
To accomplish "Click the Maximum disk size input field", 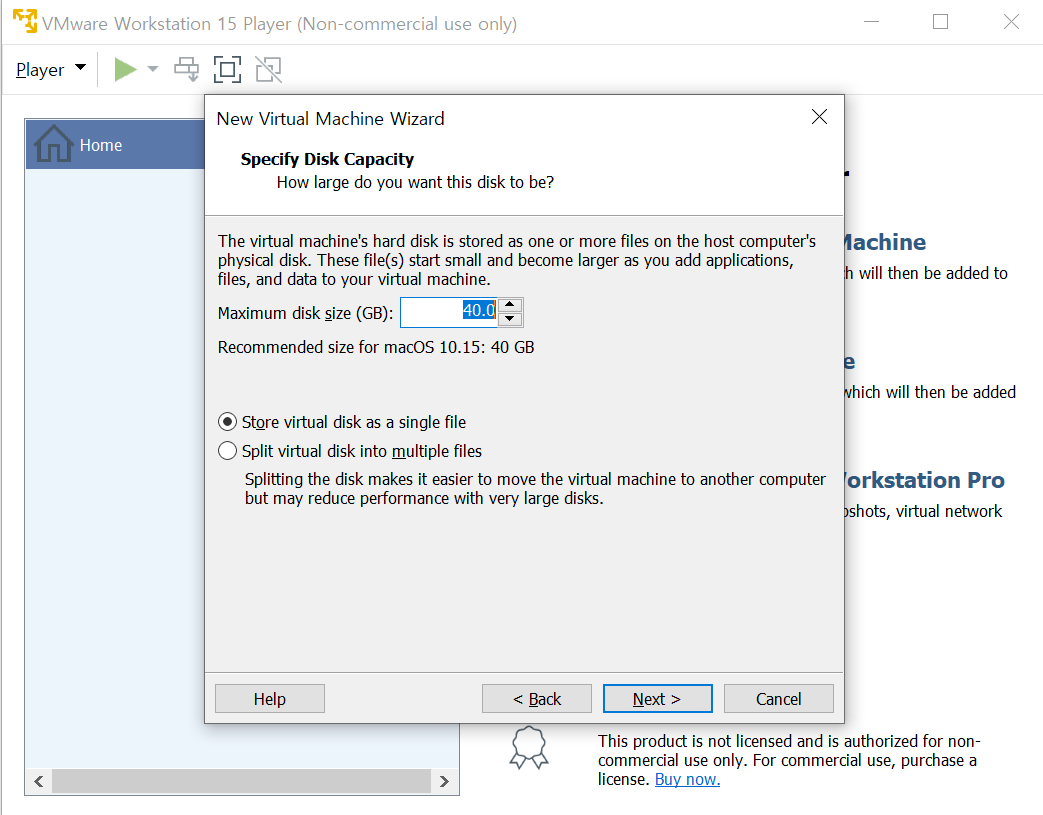I will [x=448, y=312].
